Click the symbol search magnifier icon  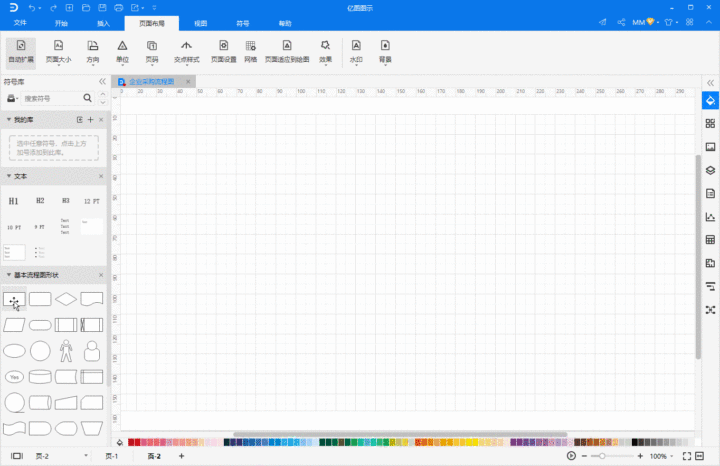[87, 98]
